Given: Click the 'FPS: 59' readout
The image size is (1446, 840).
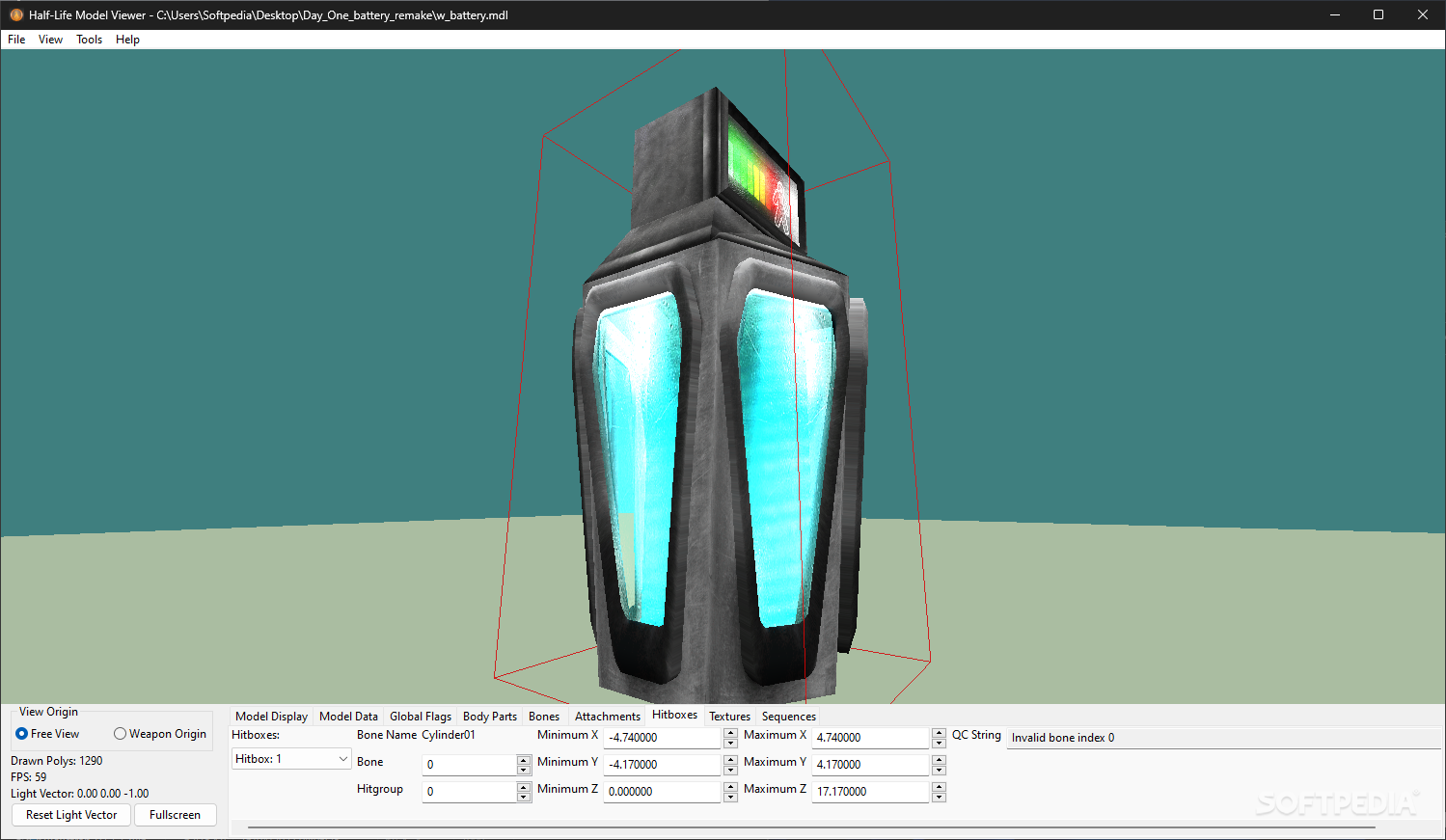Looking at the screenshot, I should coord(29,777).
